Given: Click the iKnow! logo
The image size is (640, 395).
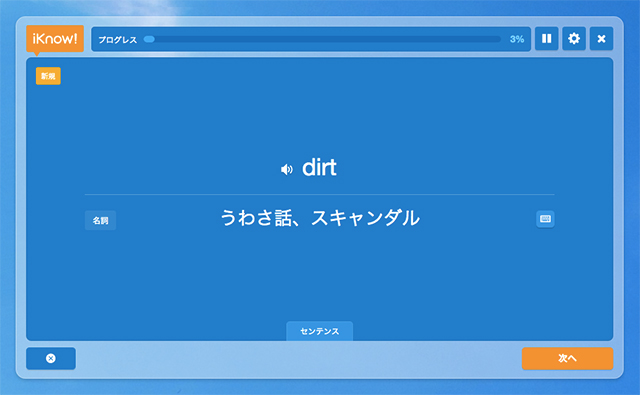Looking at the screenshot, I should tap(55, 39).
